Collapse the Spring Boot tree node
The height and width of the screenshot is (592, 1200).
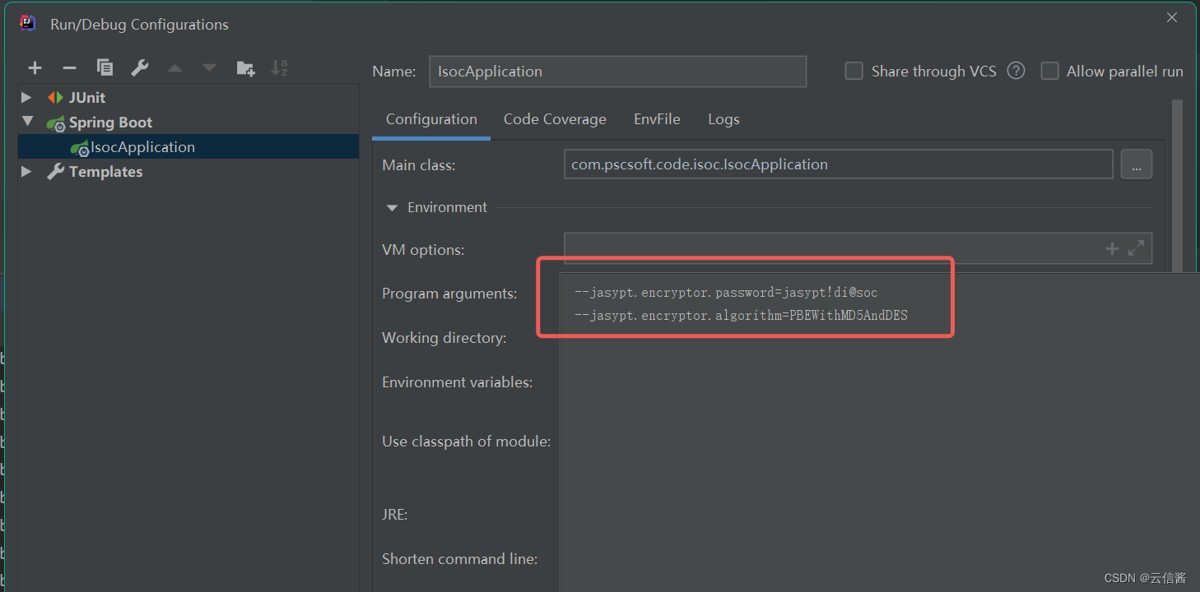pyautogui.click(x=26, y=123)
